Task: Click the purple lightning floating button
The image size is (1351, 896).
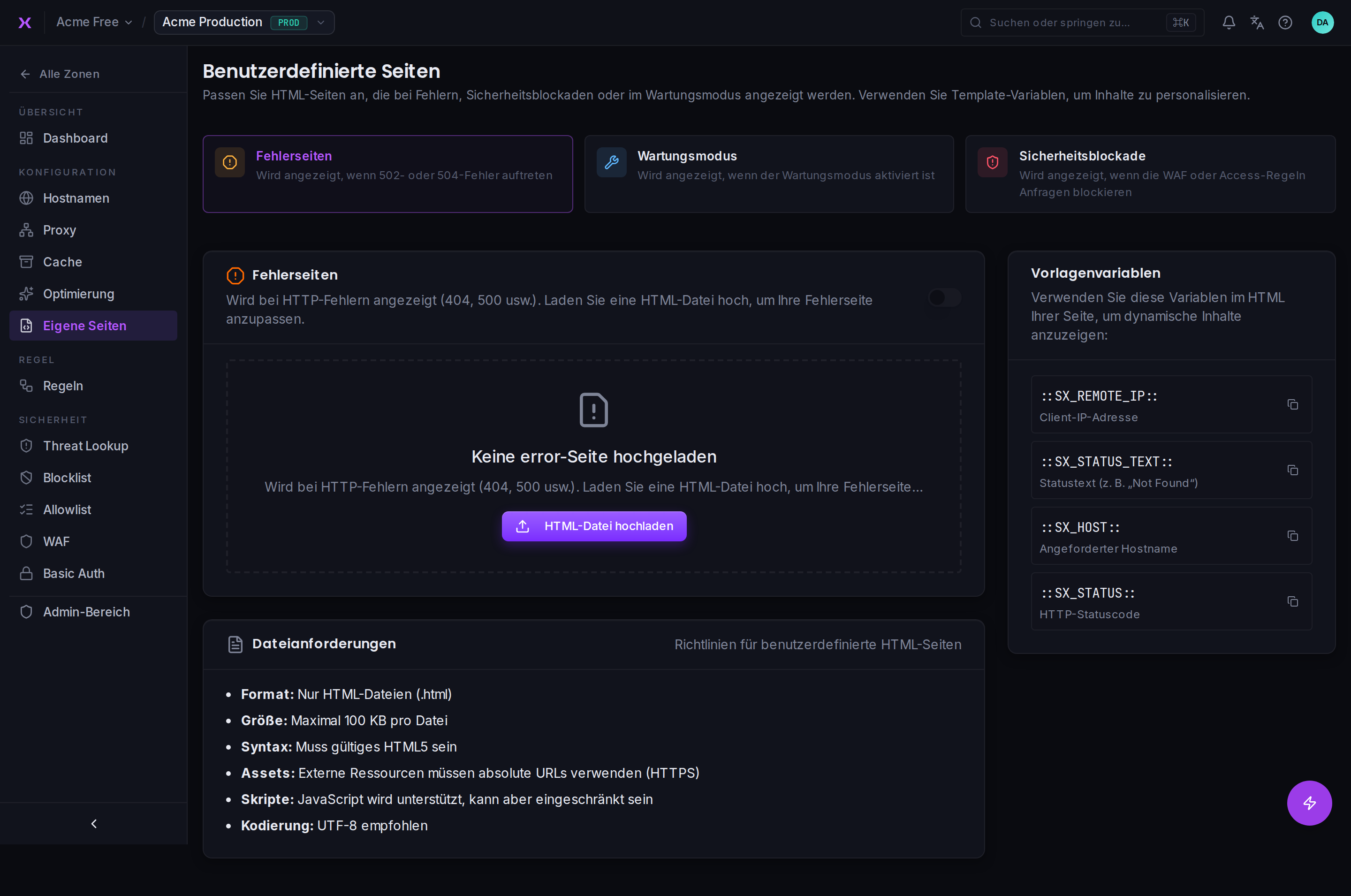Action: [x=1309, y=803]
